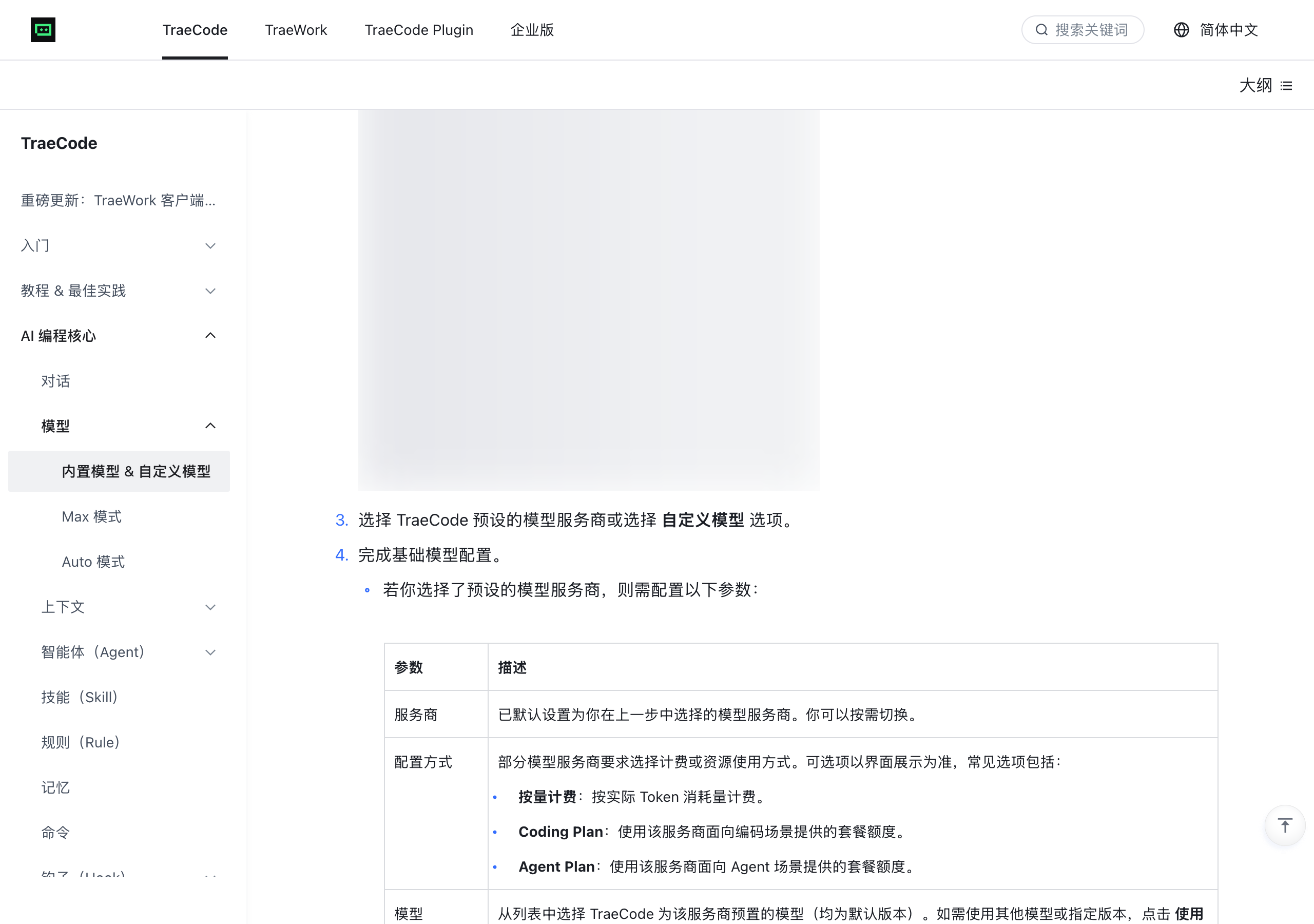Click the blurred screenshot image
The height and width of the screenshot is (924, 1314).
coord(589,300)
